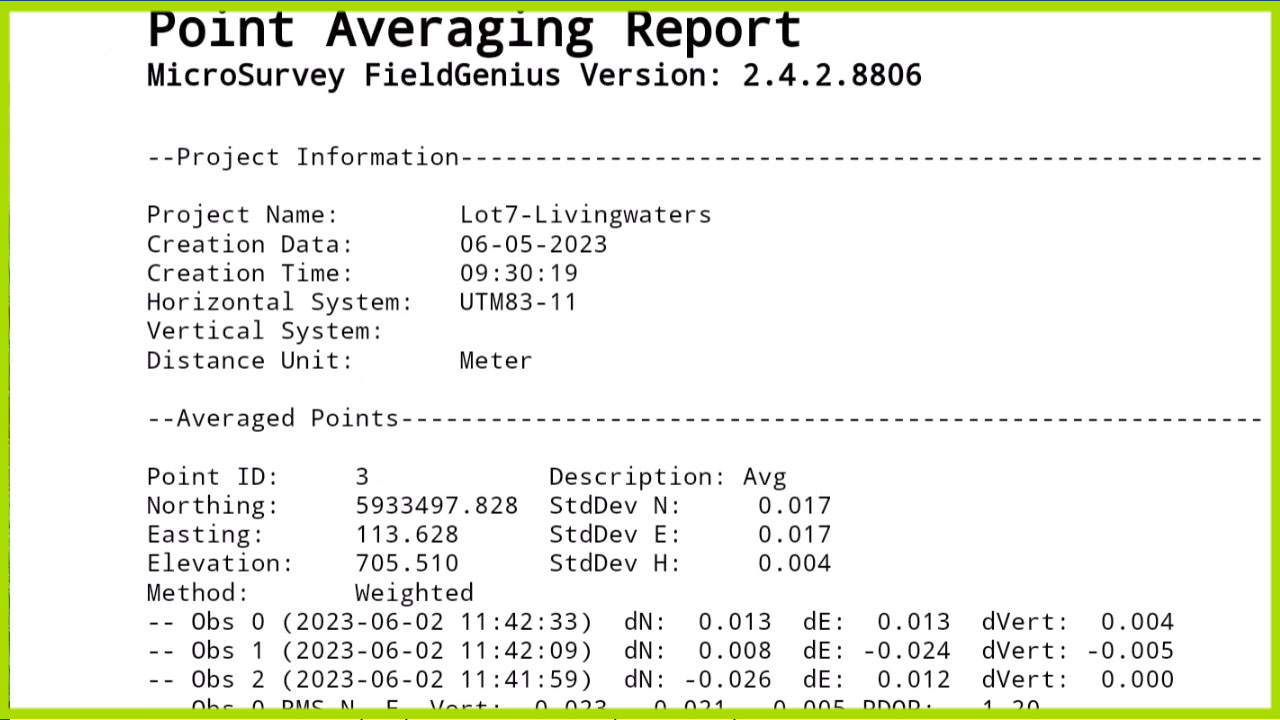Click the Easting value 113.628
This screenshot has height=720, width=1280.
pyautogui.click(x=407, y=535)
